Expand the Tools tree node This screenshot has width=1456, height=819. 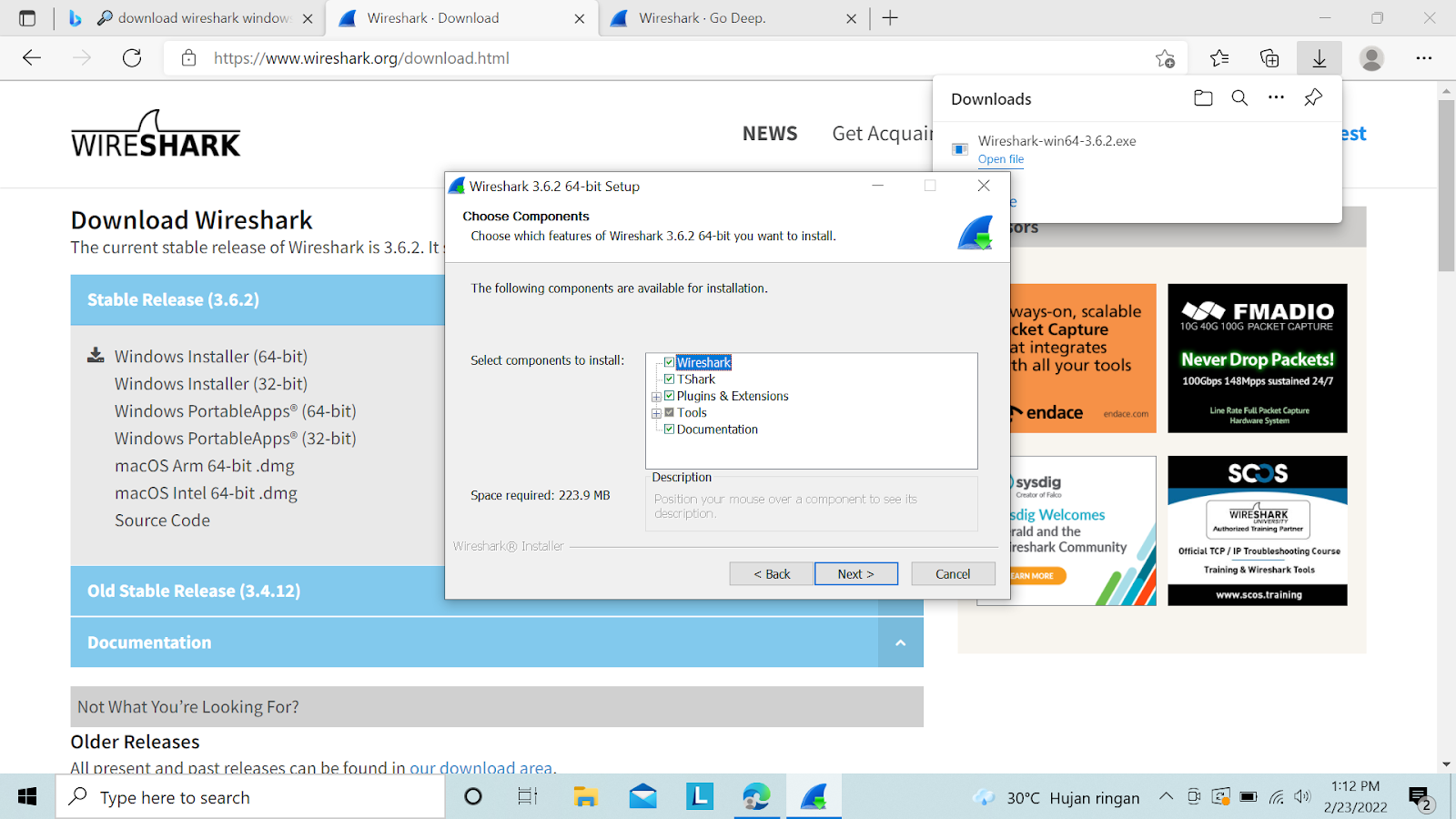656,413
